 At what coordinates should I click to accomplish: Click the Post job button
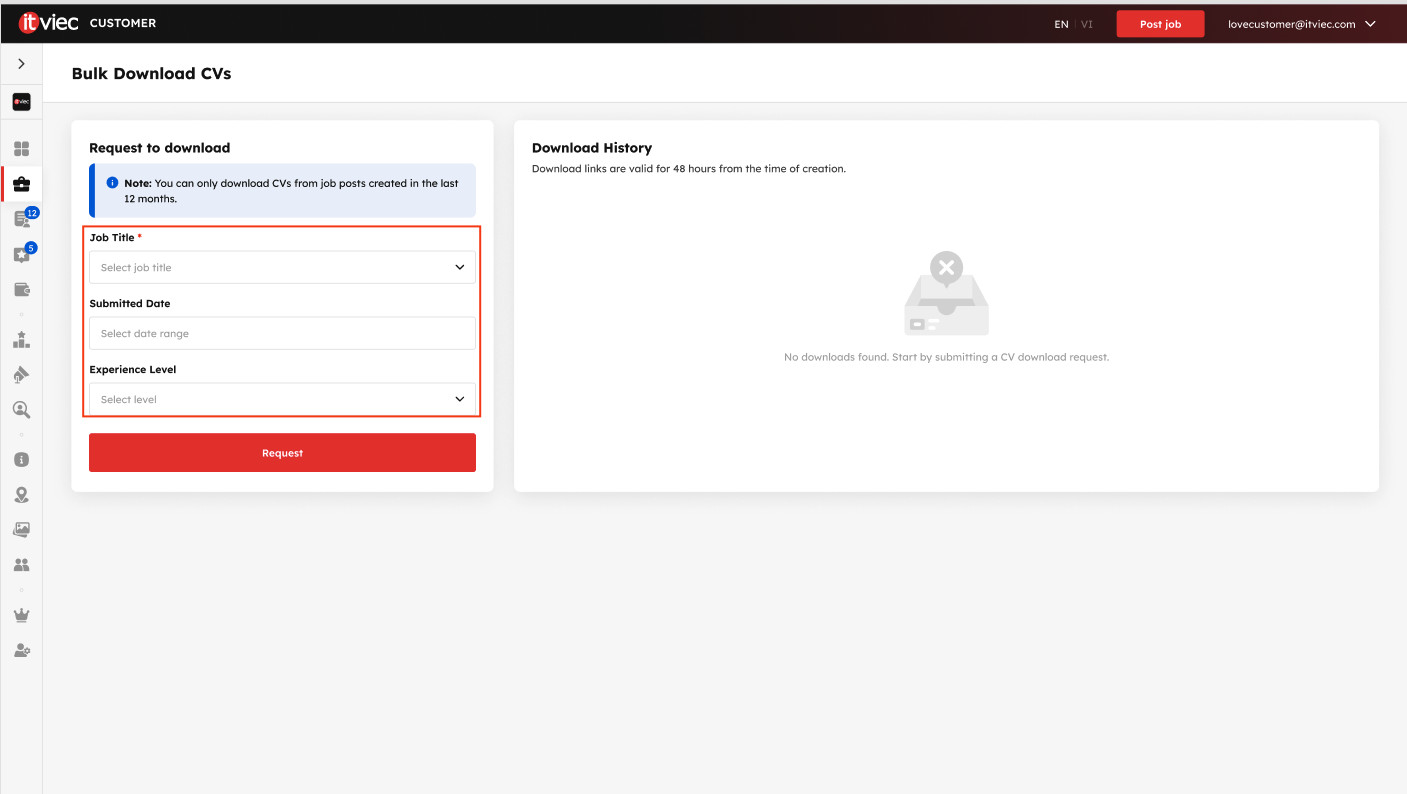pos(1160,24)
